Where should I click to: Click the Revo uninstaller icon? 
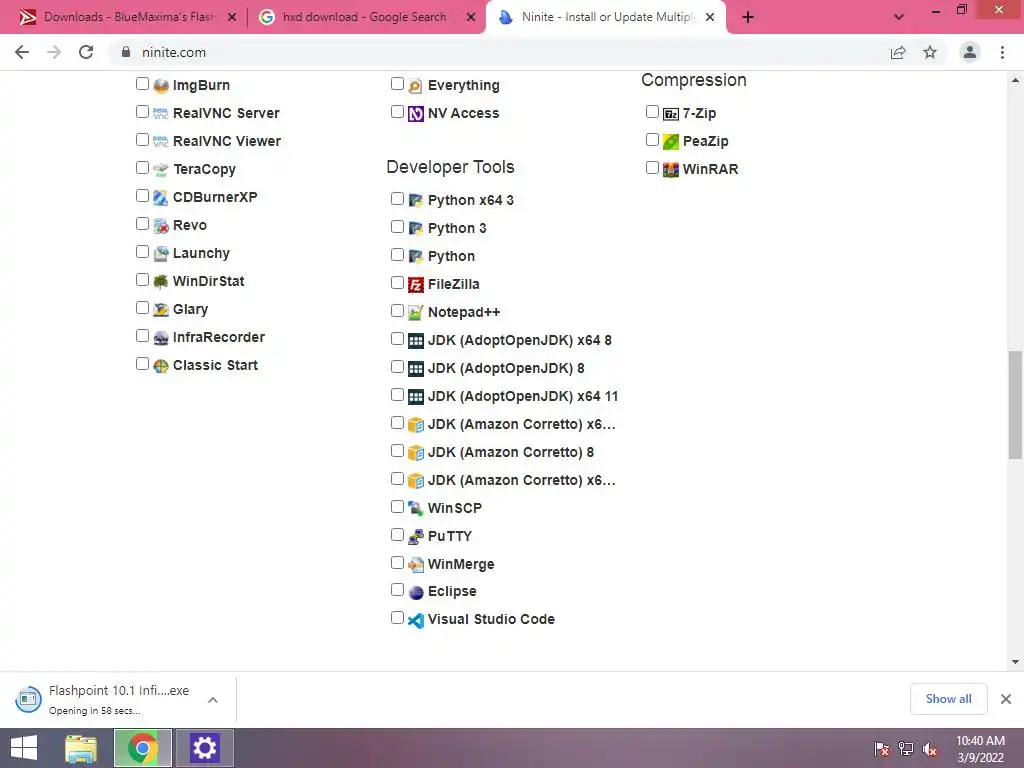161,226
